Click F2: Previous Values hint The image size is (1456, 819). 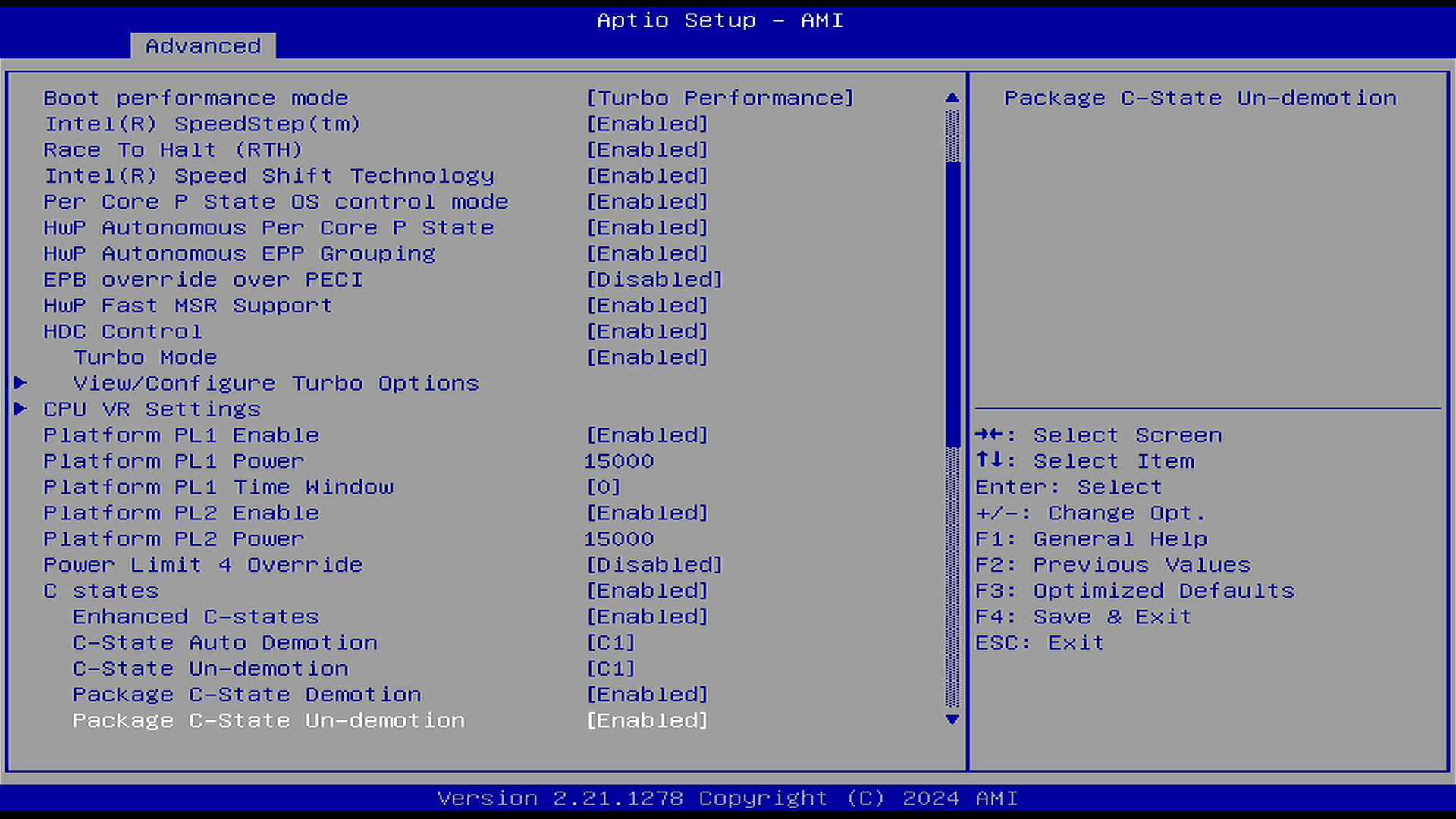(1113, 565)
